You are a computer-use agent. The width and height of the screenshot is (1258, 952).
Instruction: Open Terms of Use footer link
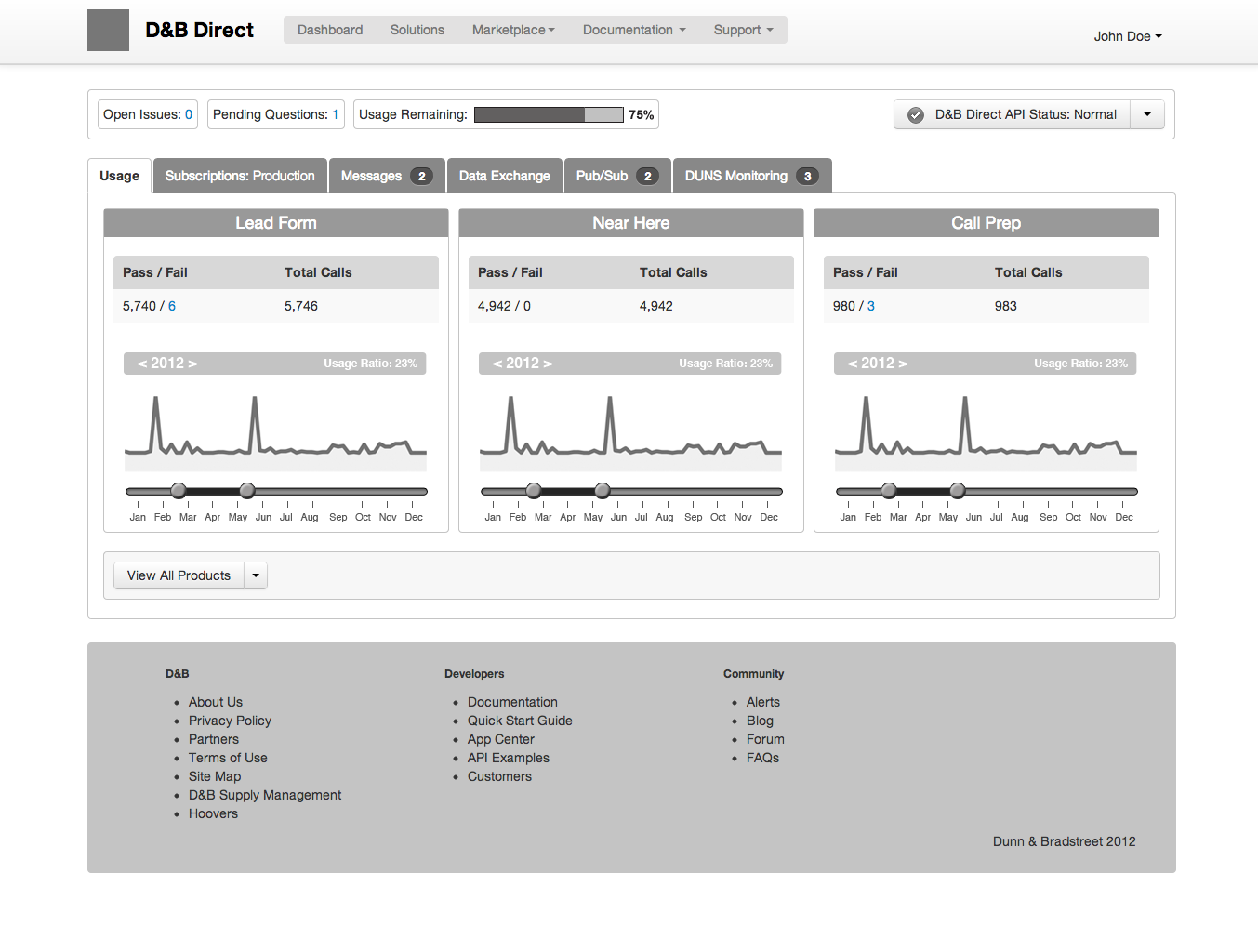[228, 758]
